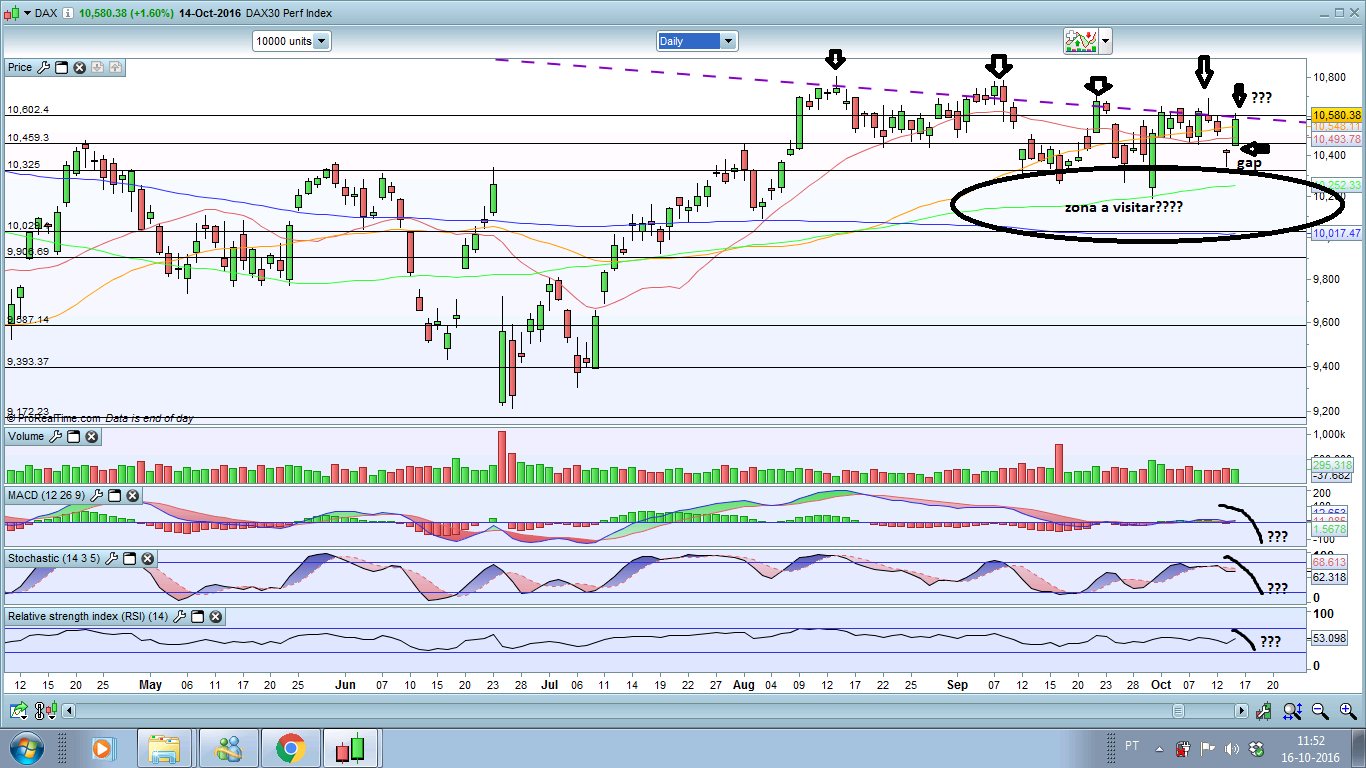Maximize the RSI panel
This screenshot has width=1366, height=768.
pos(197,617)
